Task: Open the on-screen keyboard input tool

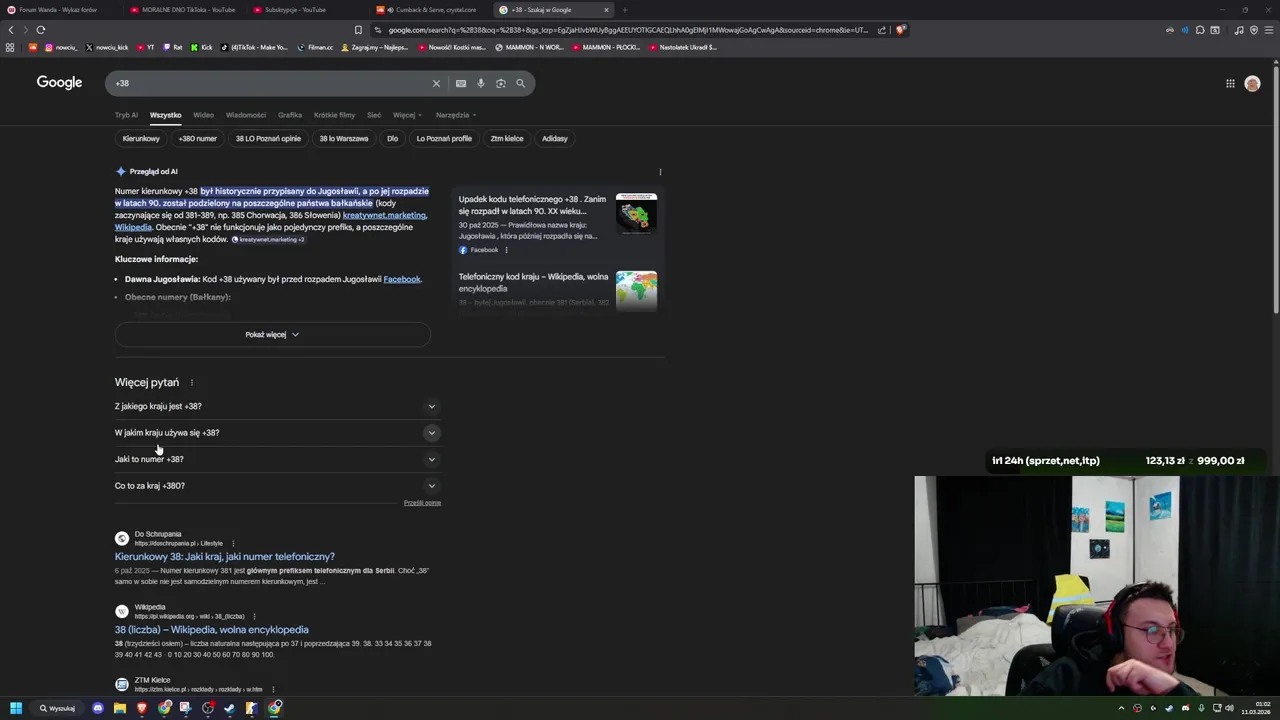Action: [460, 83]
